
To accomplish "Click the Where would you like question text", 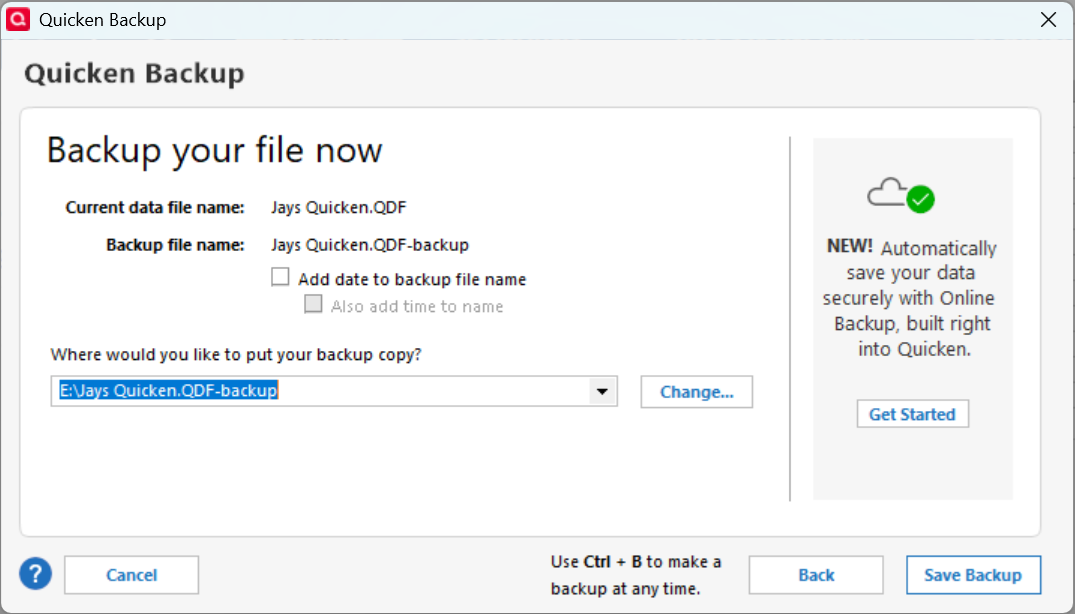I will click(x=236, y=355).
